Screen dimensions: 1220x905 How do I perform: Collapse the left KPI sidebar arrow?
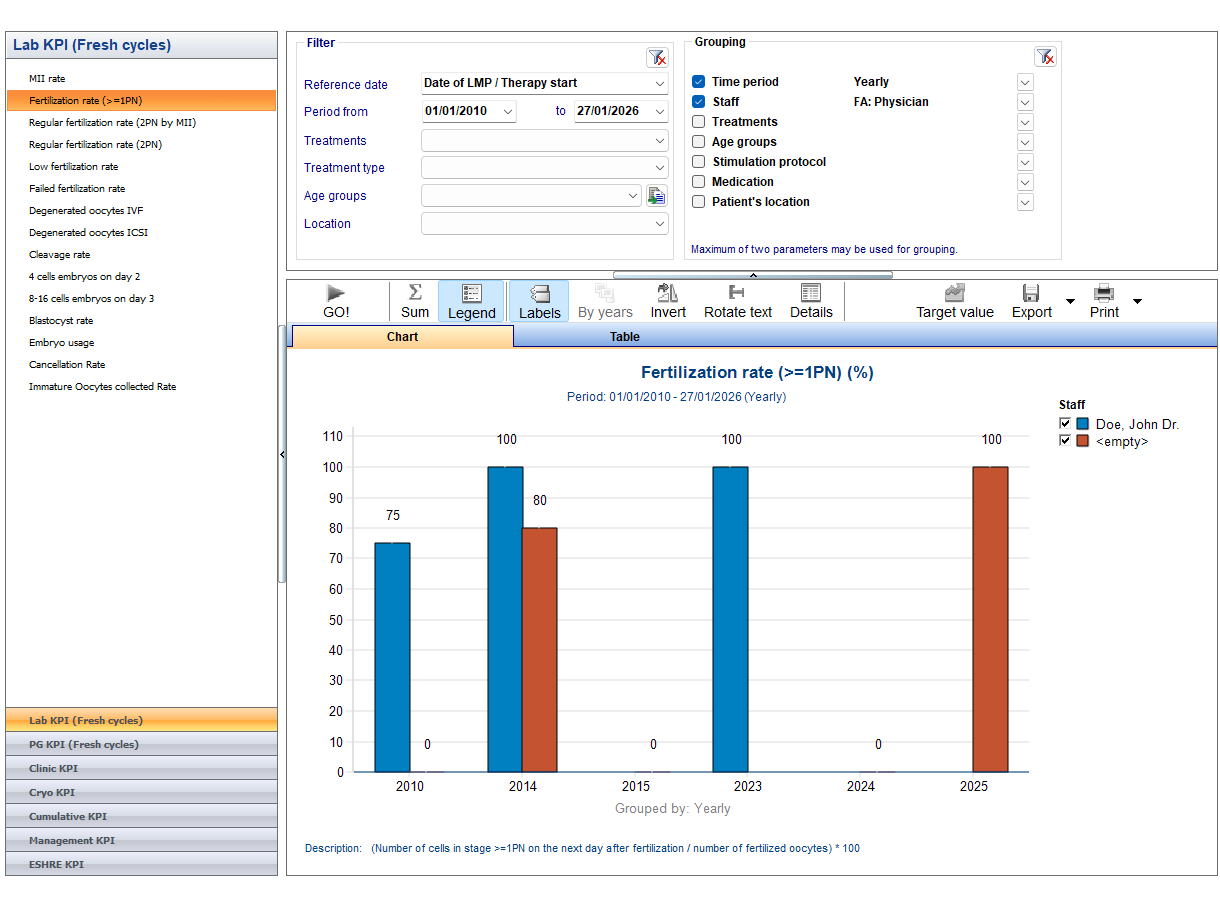coord(282,454)
